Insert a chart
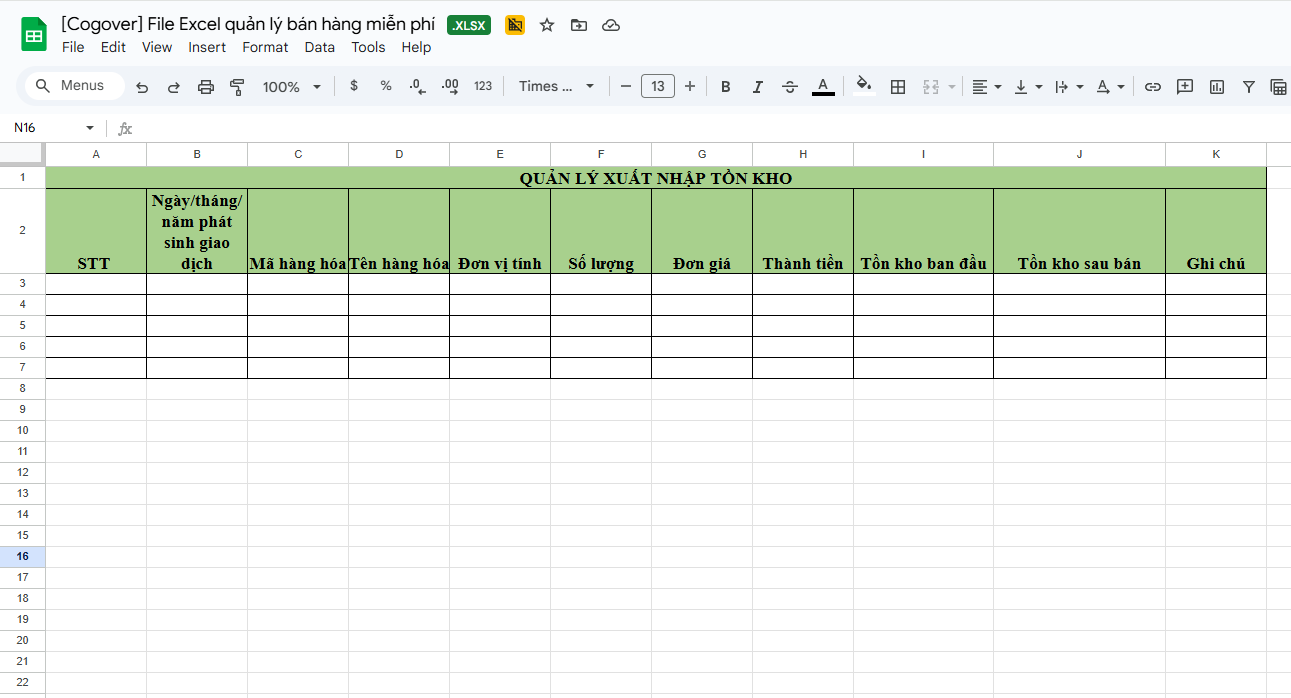Image resolution: width=1291 pixels, height=698 pixels. pos(1217,87)
